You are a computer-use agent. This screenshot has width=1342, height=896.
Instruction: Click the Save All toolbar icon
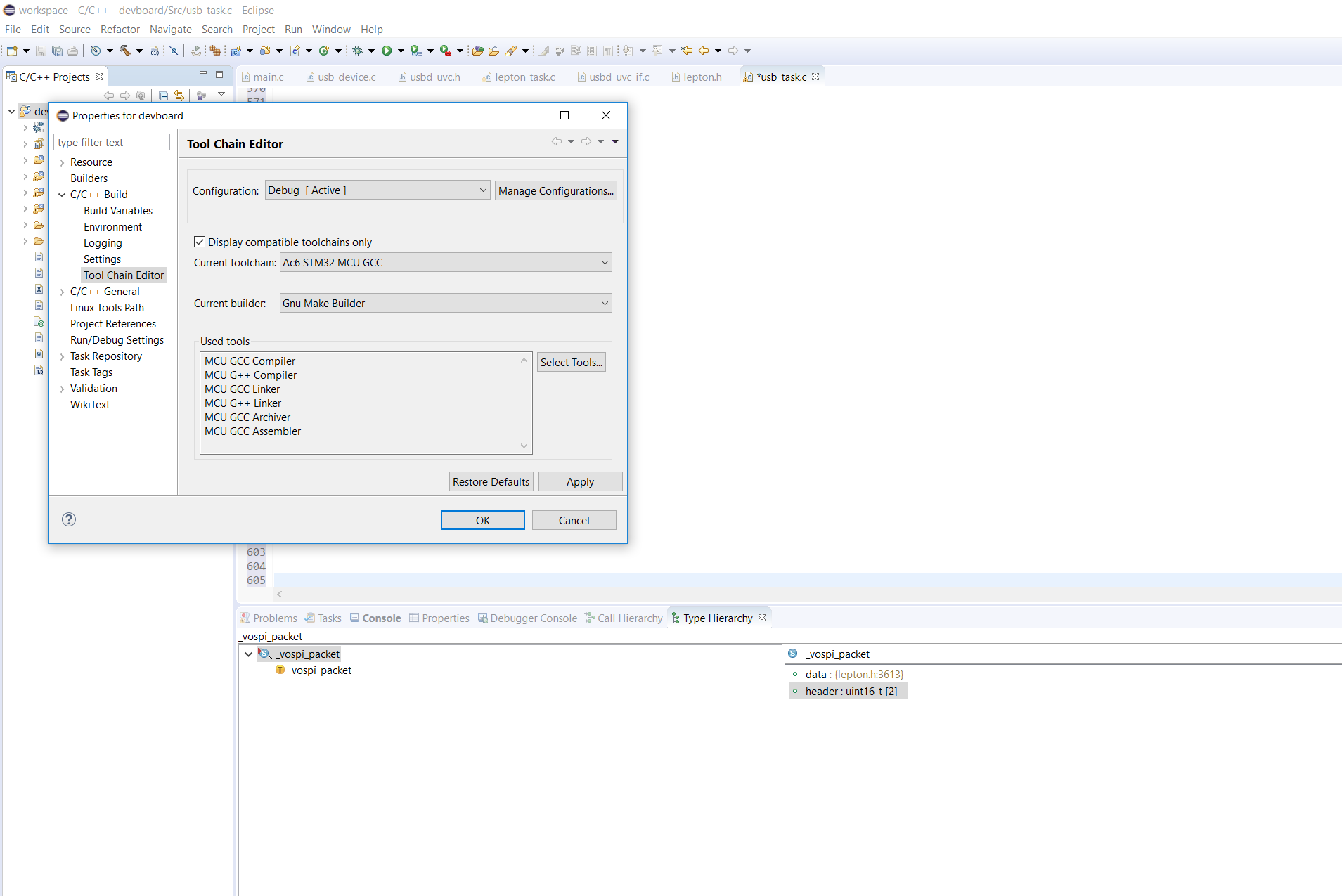click(x=57, y=51)
